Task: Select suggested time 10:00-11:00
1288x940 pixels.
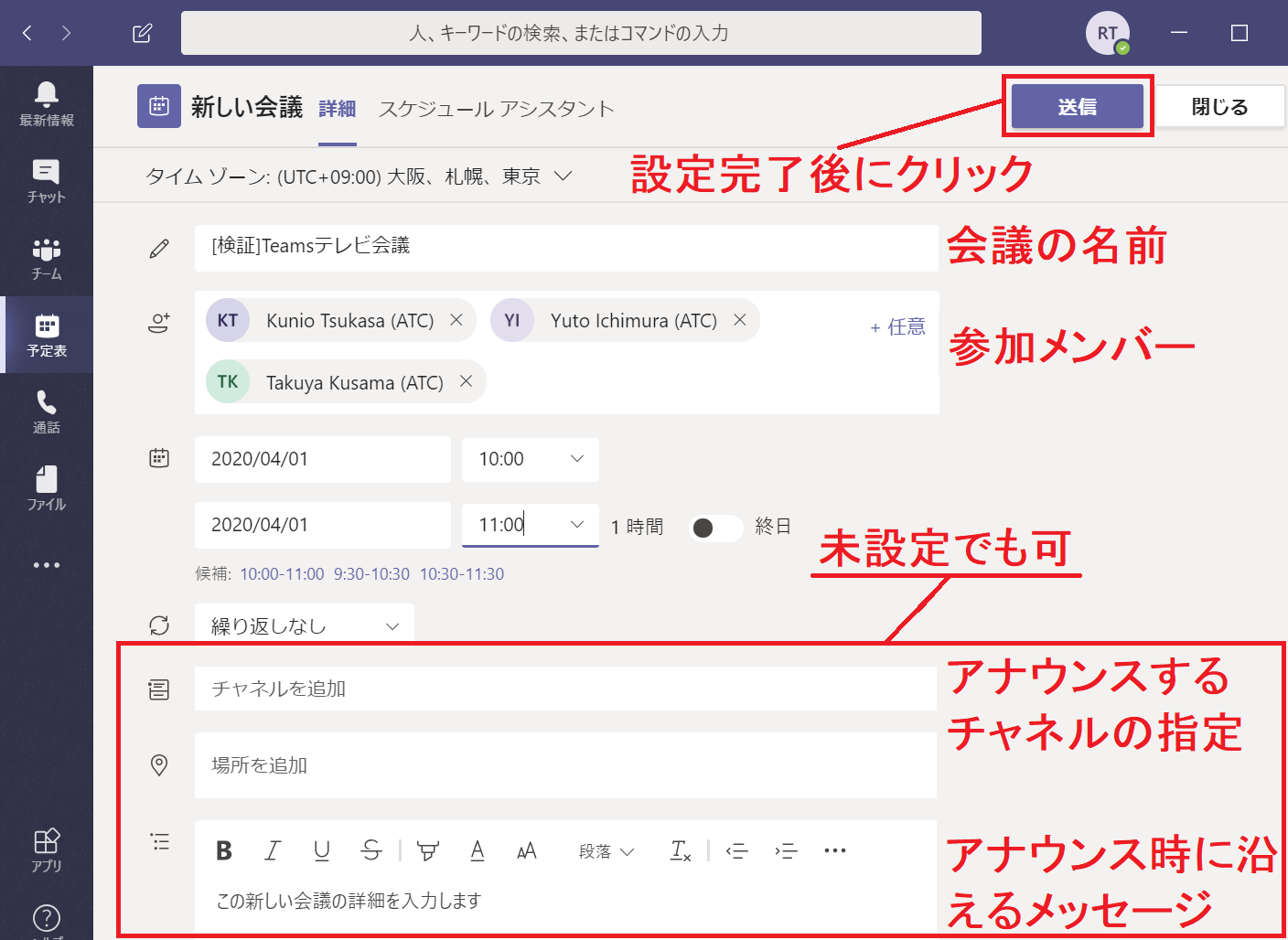Action: coord(282,574)
